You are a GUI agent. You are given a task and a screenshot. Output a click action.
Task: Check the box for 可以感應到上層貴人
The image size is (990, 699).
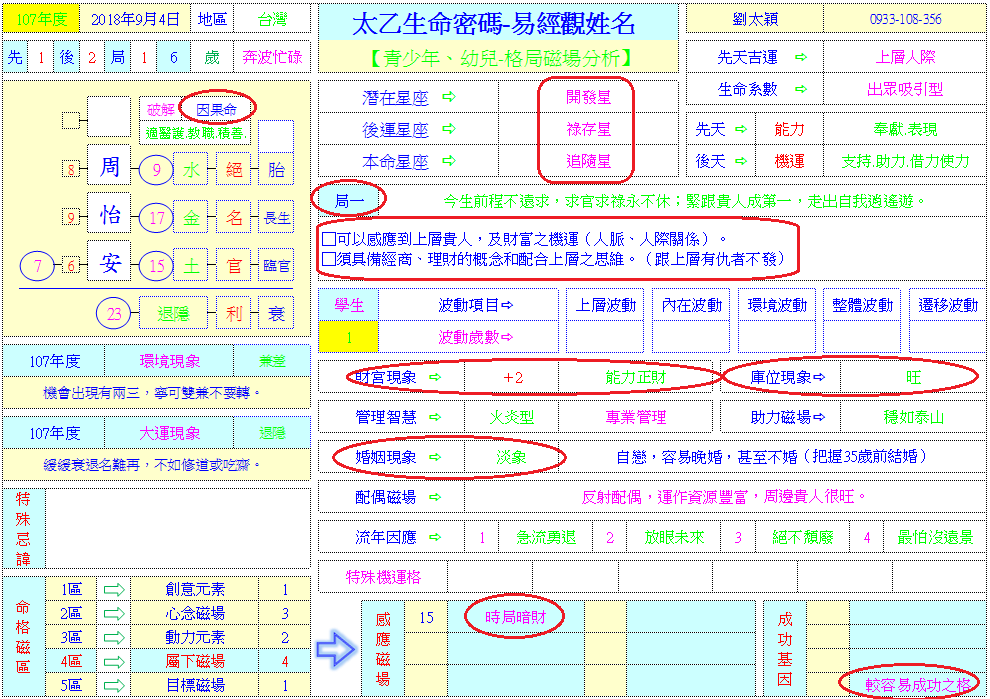pyautogui.click(x=329, y=239)
